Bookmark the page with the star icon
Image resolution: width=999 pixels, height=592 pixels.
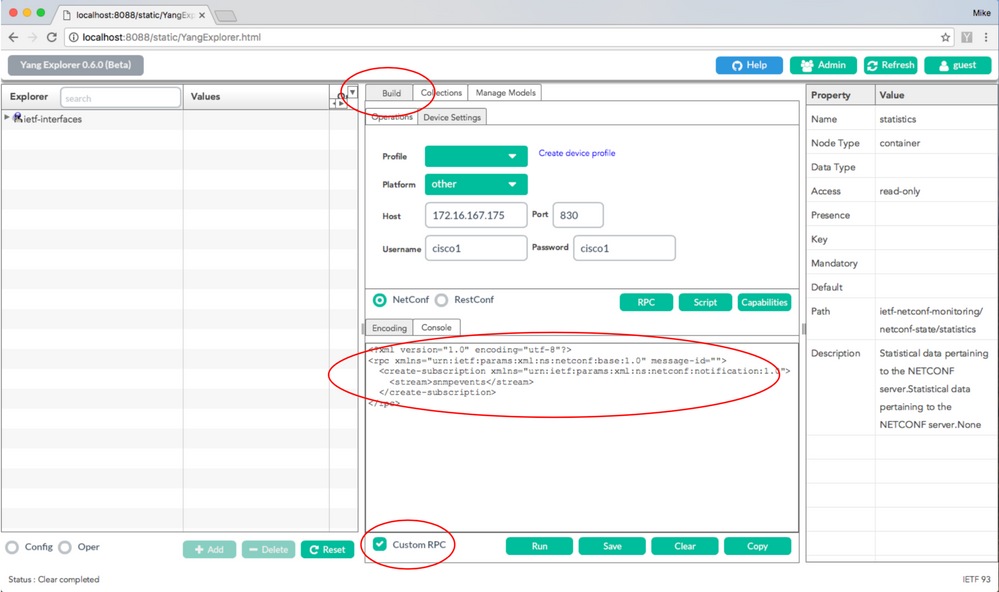[945, 37]
